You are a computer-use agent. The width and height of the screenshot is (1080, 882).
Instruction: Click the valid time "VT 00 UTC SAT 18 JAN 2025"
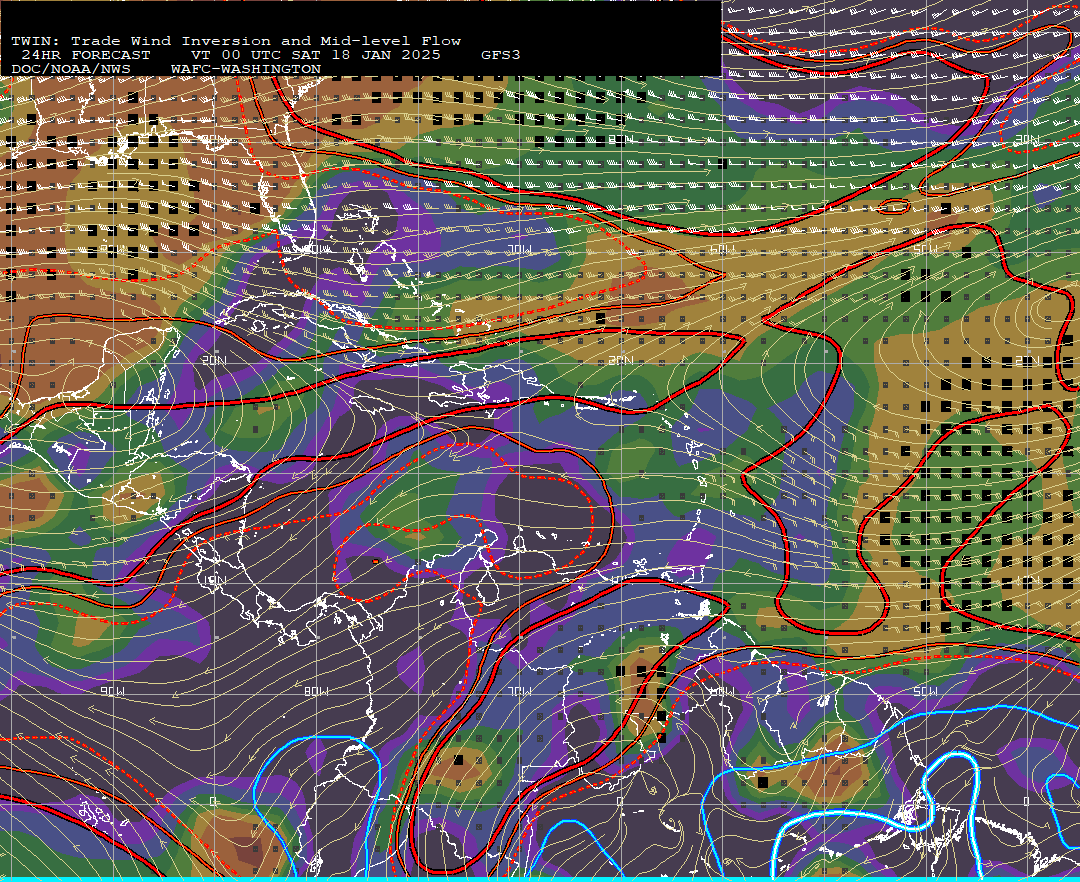[315, 55]
